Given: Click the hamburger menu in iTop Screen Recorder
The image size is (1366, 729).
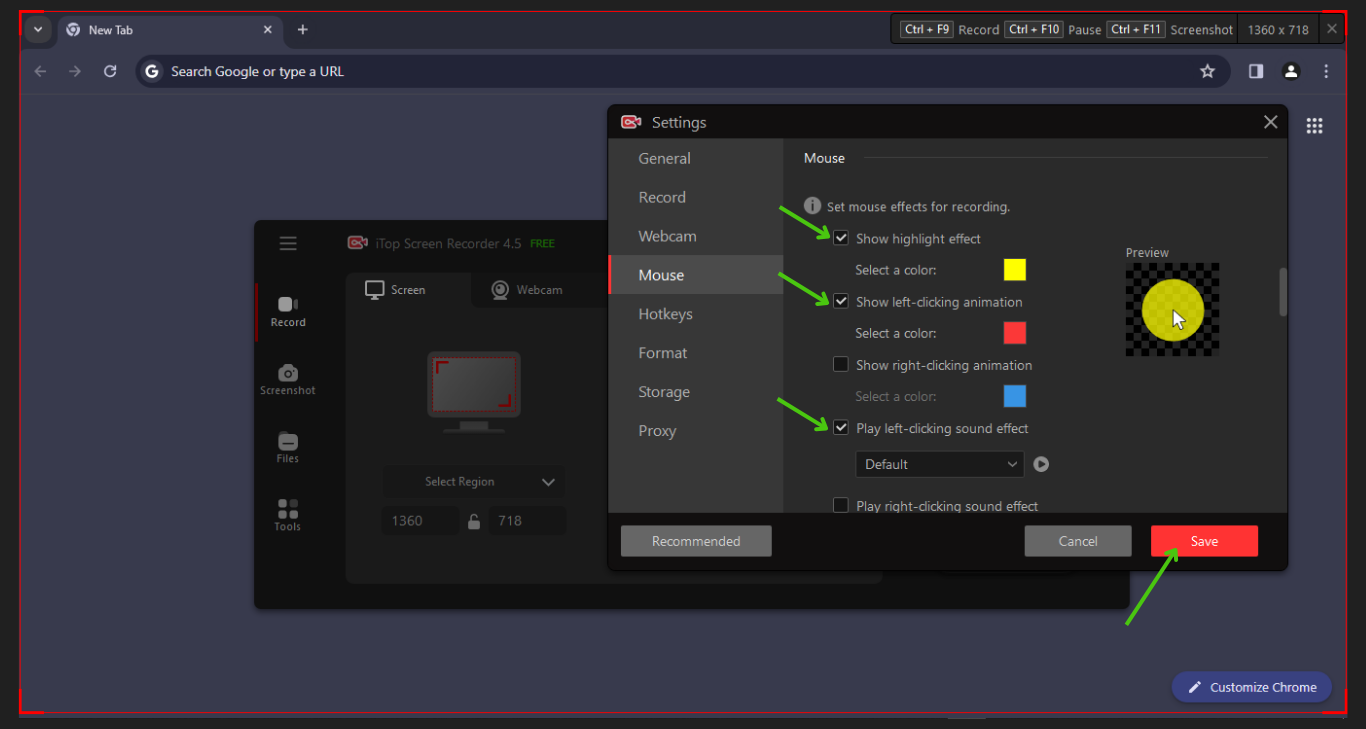Looking at the screenshot, I should (x=288, y=243).
